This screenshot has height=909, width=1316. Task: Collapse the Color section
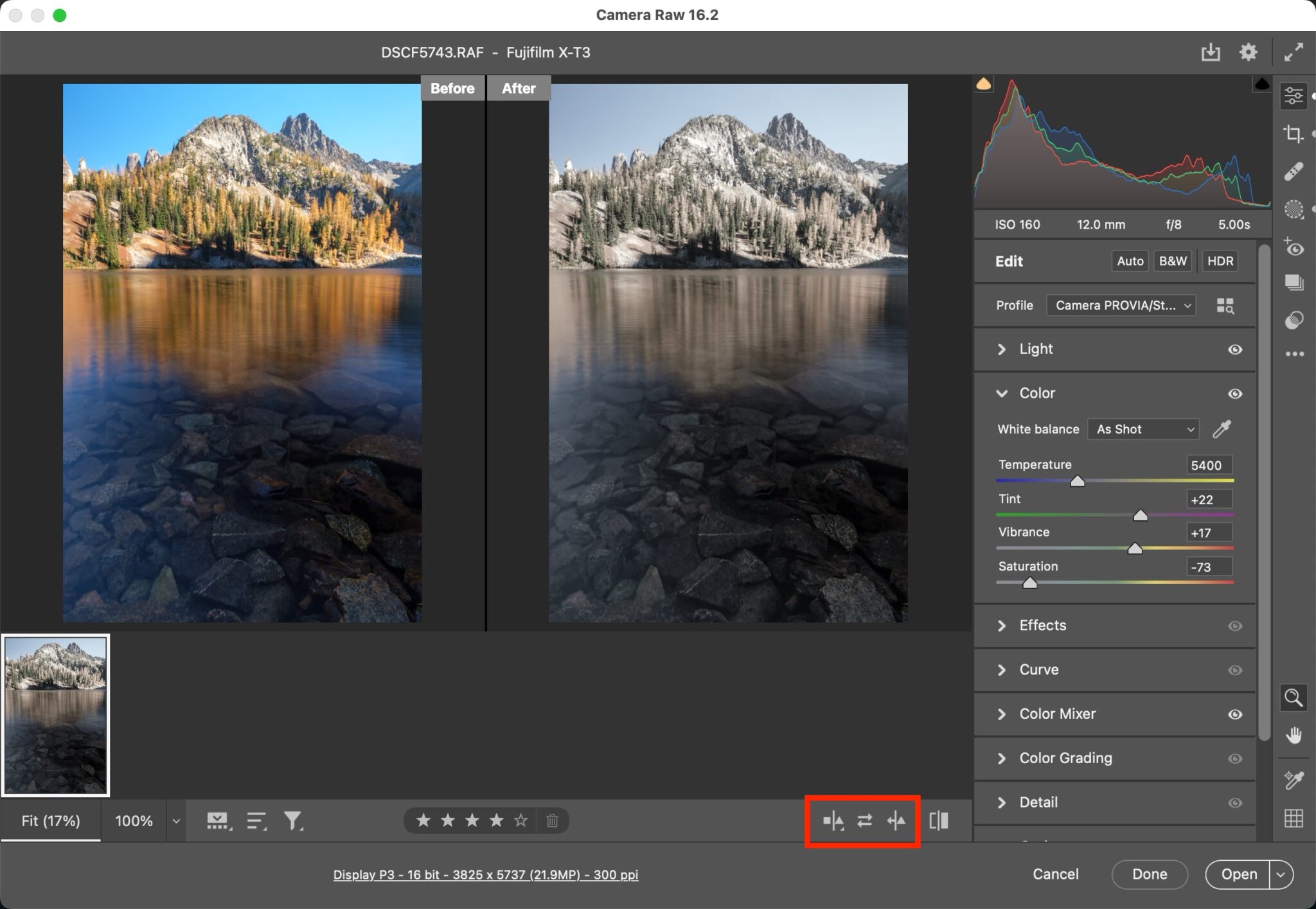coord(1002,393)
